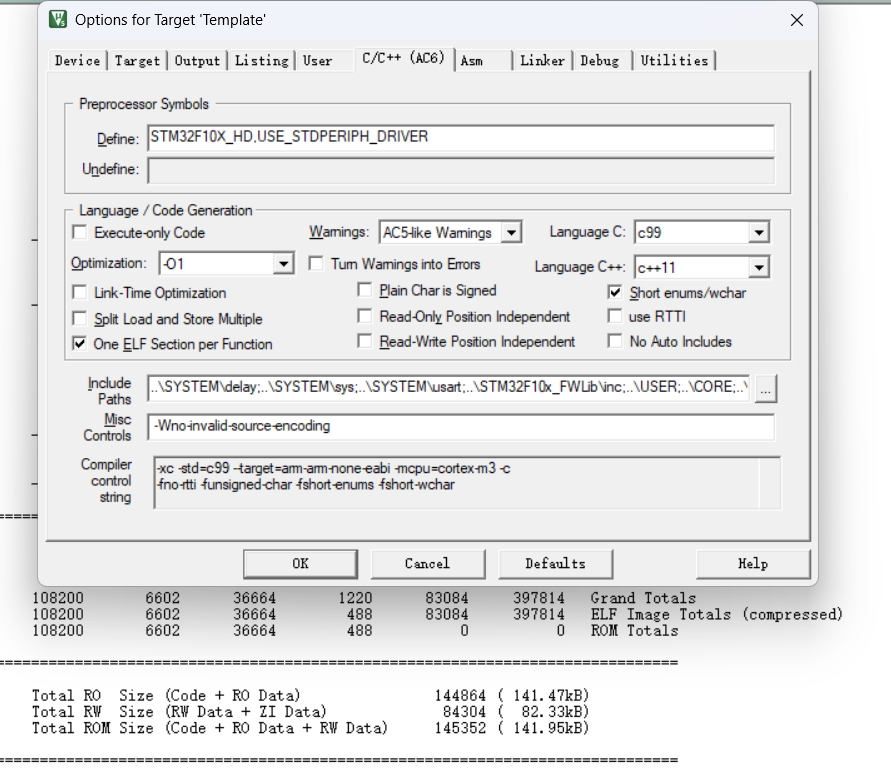This screenshot has height=774, width=891.
Task: Select the C/C++ (AC6) tab
Action: (x=403, y=59)
